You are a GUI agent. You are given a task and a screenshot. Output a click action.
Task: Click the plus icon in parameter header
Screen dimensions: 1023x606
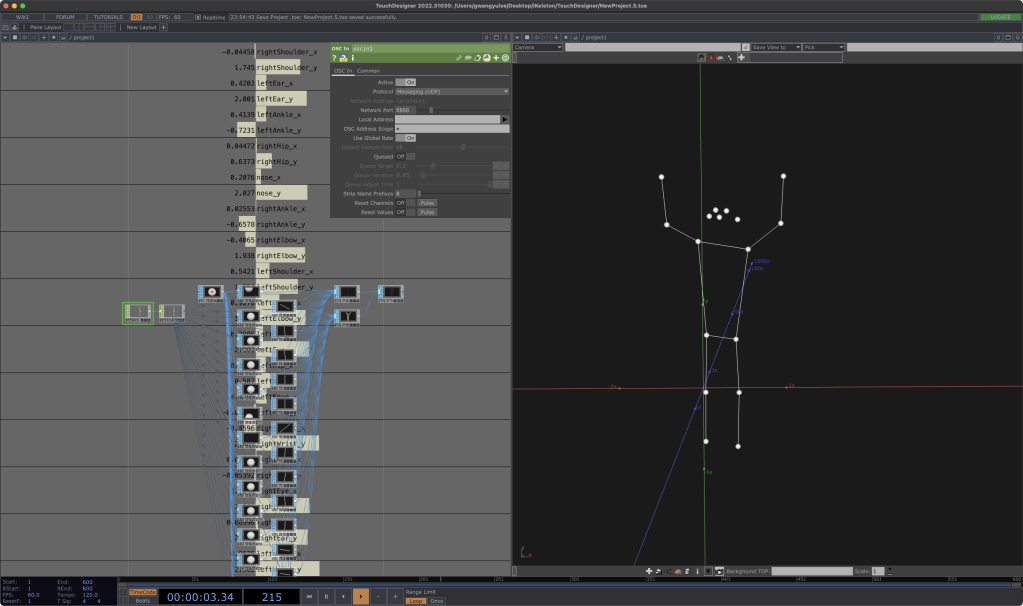coord(496,58)
